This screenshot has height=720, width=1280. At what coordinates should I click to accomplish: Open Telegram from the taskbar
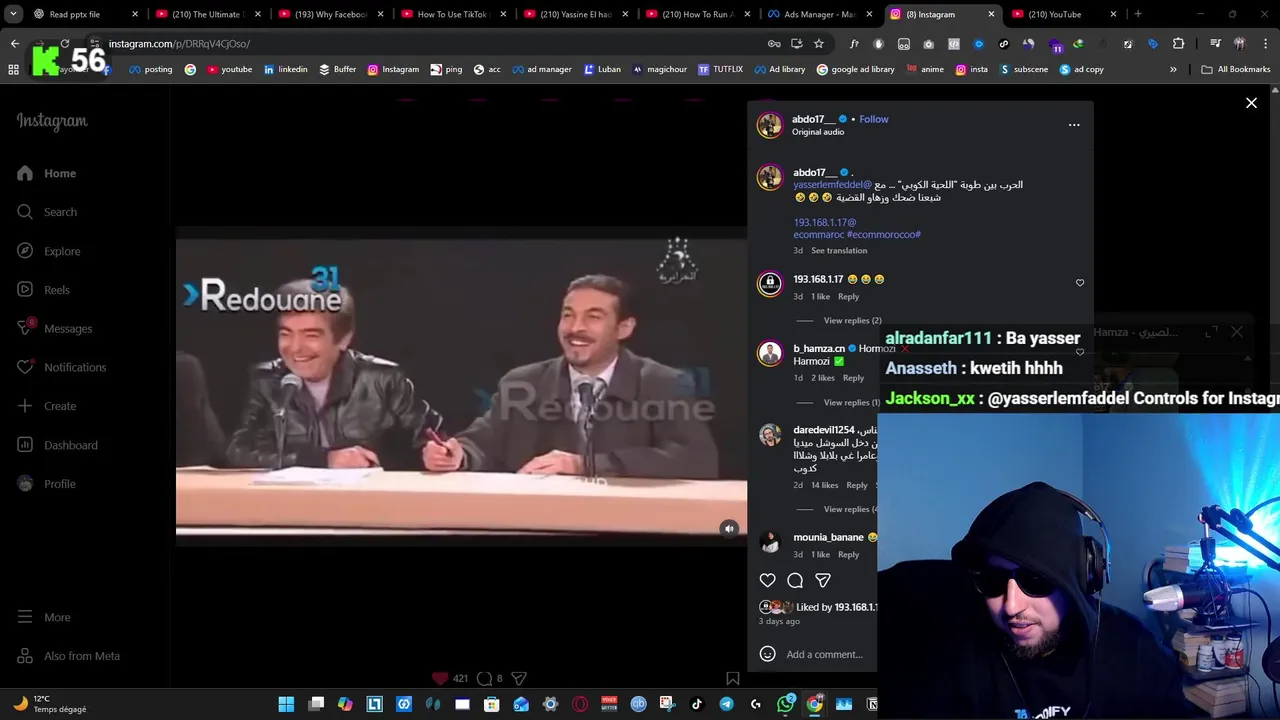(x=726, y=704)
